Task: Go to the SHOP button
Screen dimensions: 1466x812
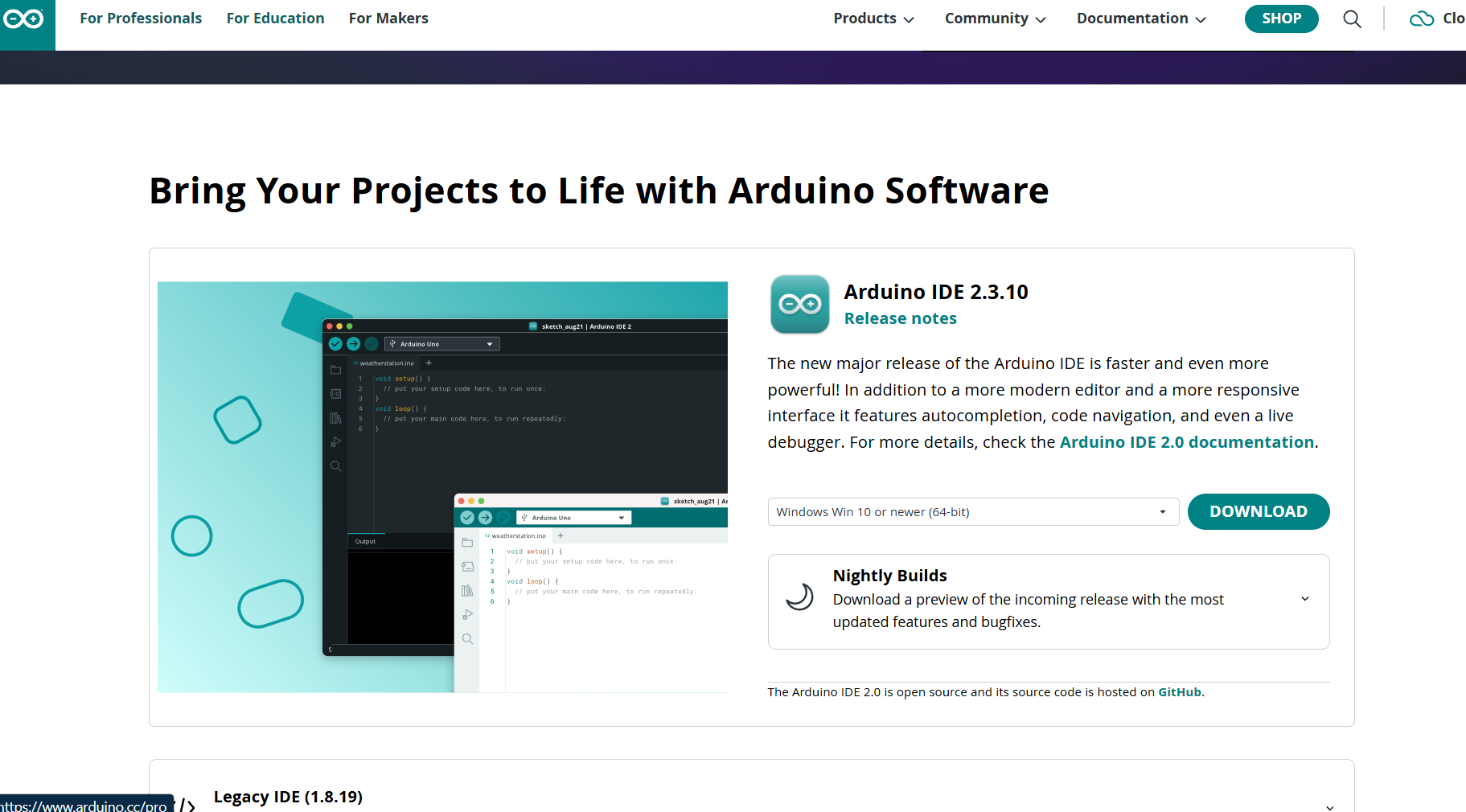Action: [x=1281, y=18]
